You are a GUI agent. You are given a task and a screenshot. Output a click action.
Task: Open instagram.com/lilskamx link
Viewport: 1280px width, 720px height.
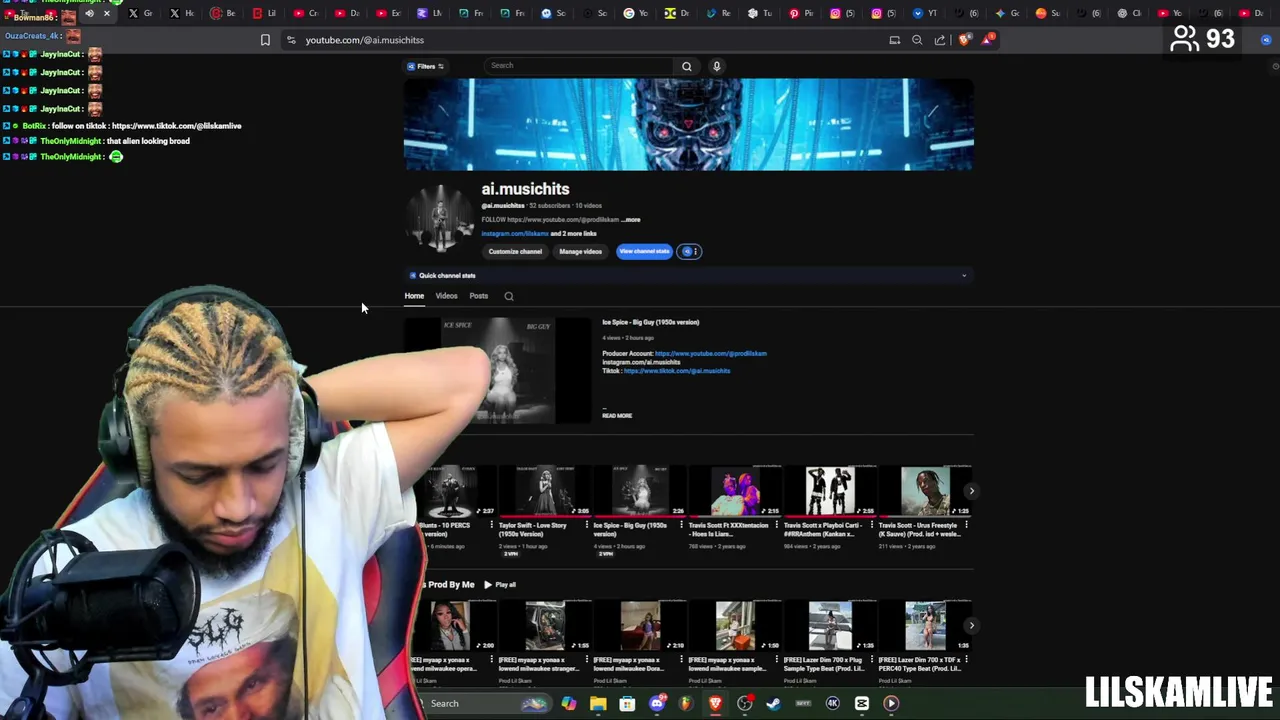515,233
